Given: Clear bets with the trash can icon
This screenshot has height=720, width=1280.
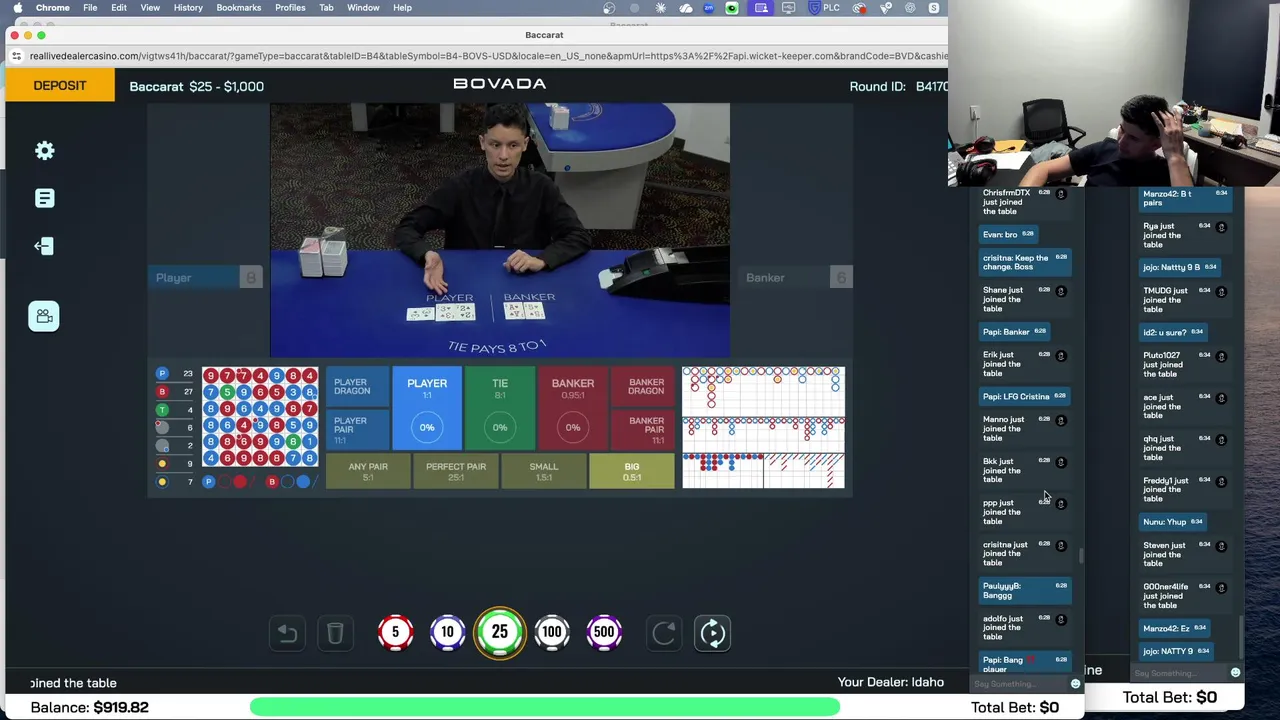Looking at the screenshot, I should tap(335, 632).
